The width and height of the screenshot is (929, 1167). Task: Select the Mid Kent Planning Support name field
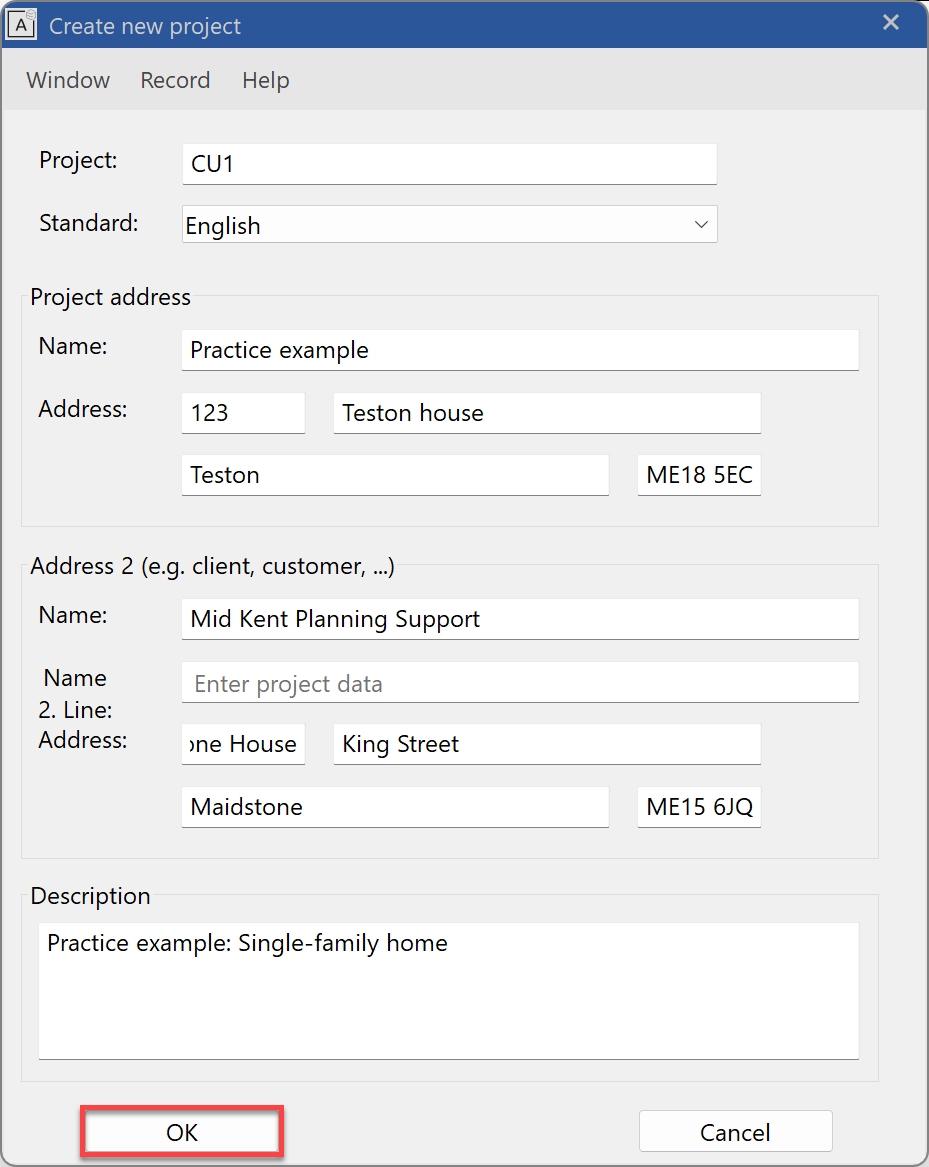[x=519, y=619]
